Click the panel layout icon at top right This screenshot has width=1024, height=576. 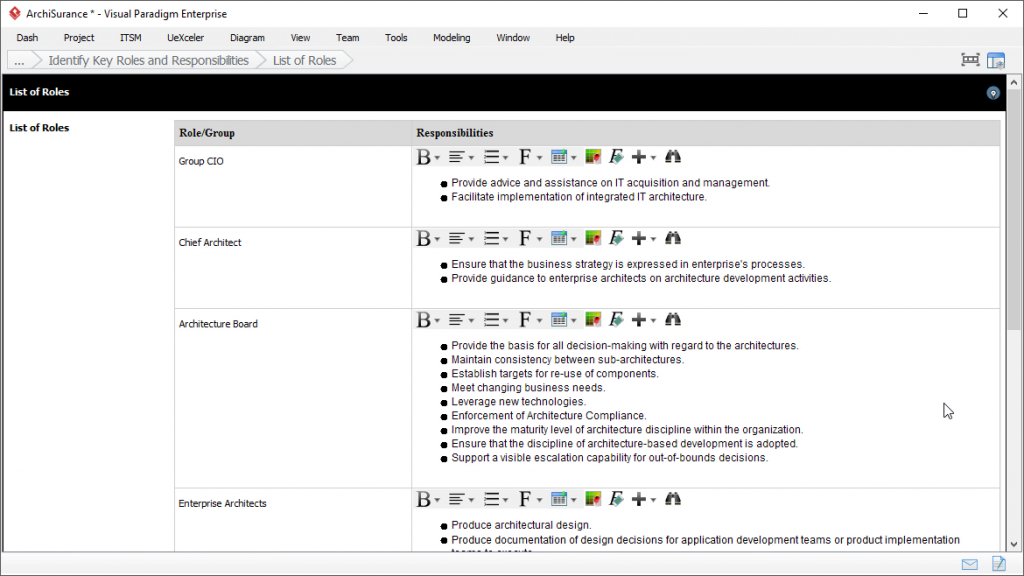pyautogui.click(x=996, y=60)
